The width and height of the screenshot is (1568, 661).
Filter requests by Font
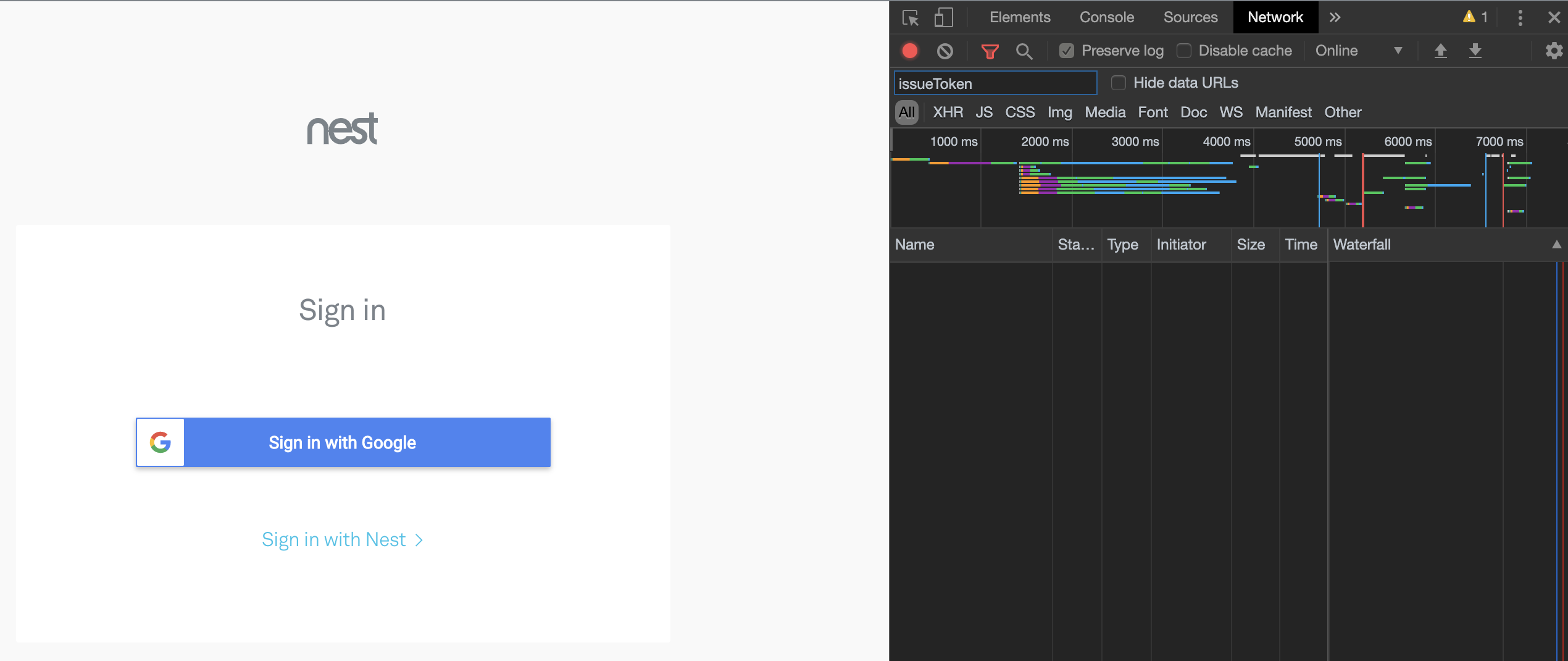pos(1153,112)
